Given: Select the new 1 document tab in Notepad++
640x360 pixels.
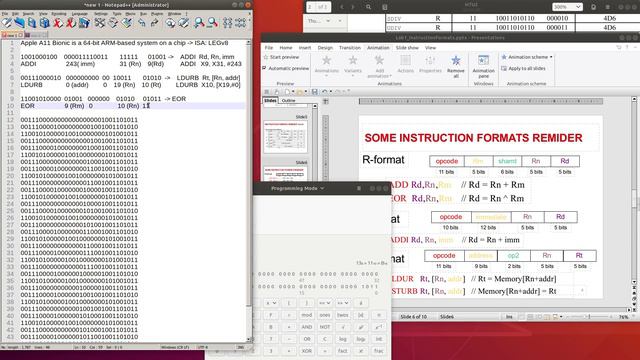Looking at the screenshot, I should click(x=13, y=35).
